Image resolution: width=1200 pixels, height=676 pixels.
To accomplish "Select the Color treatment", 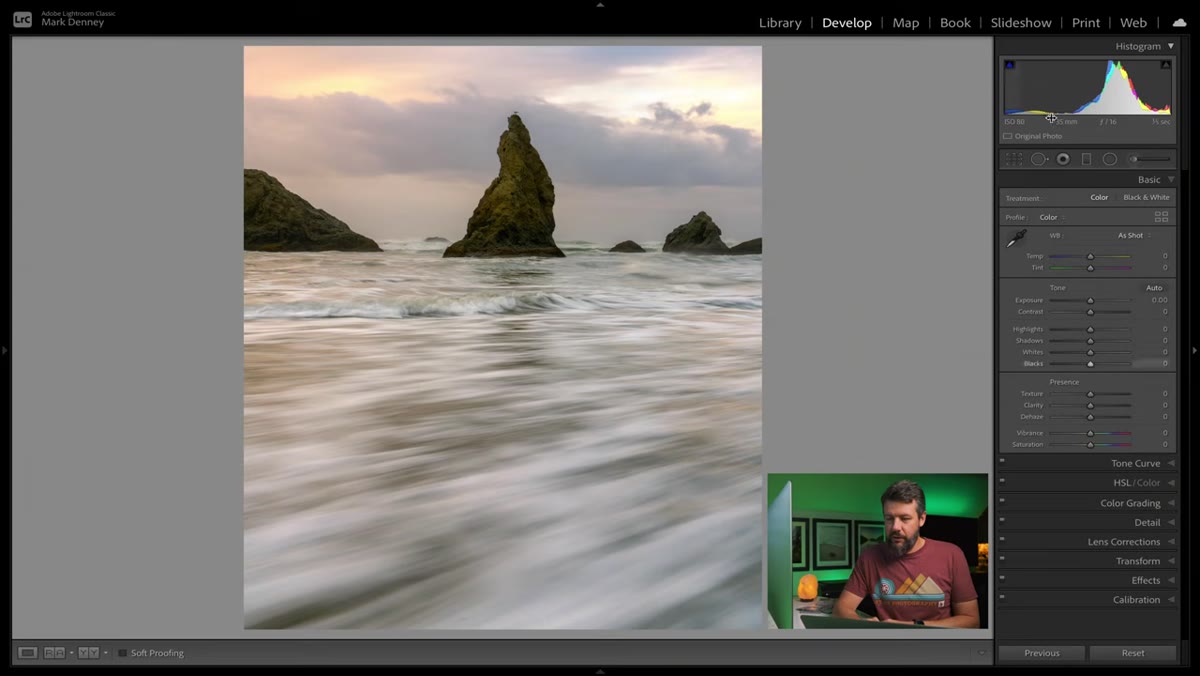I will (1099, 198).
